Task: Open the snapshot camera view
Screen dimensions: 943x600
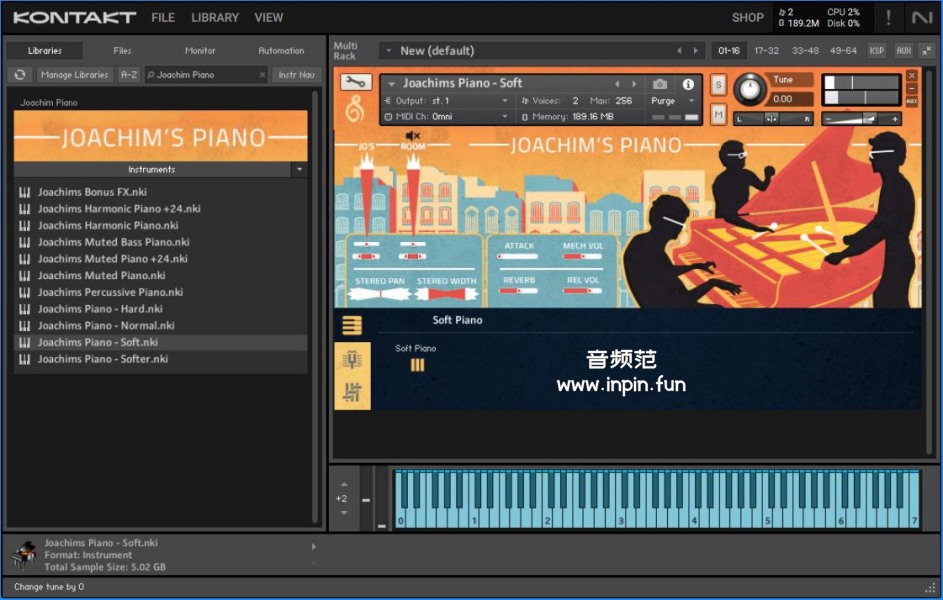Action: point(660,84)
